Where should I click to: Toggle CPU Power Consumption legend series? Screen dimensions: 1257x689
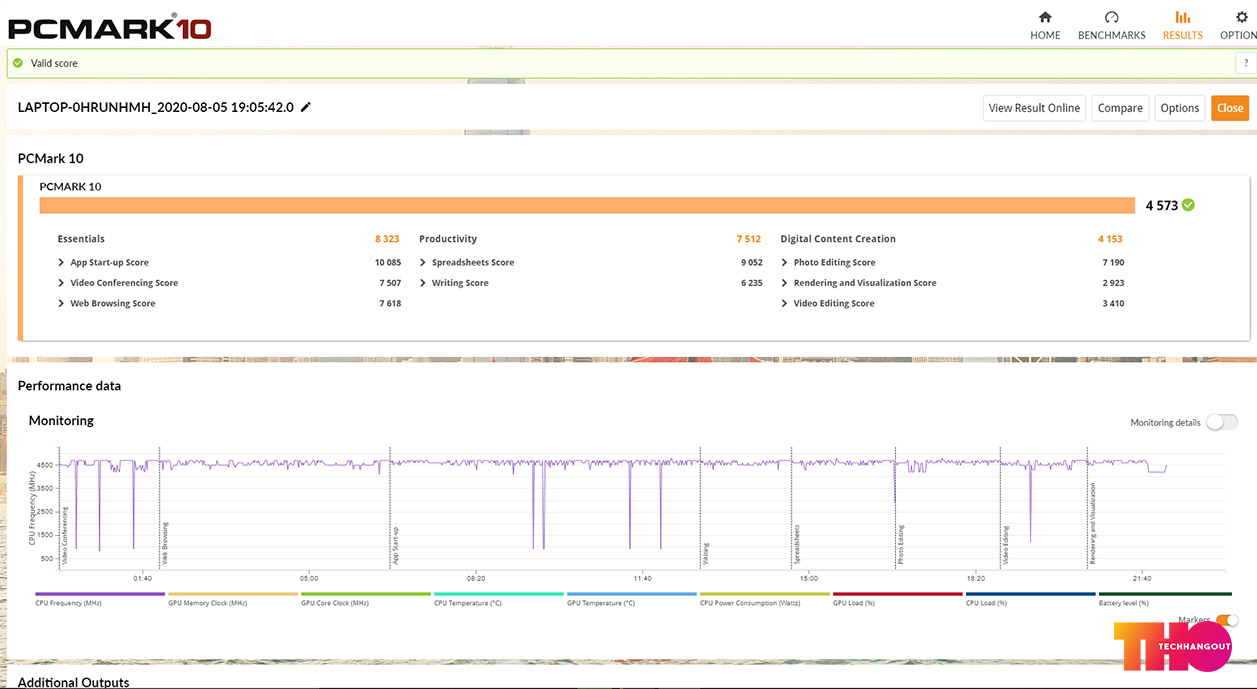764,598
